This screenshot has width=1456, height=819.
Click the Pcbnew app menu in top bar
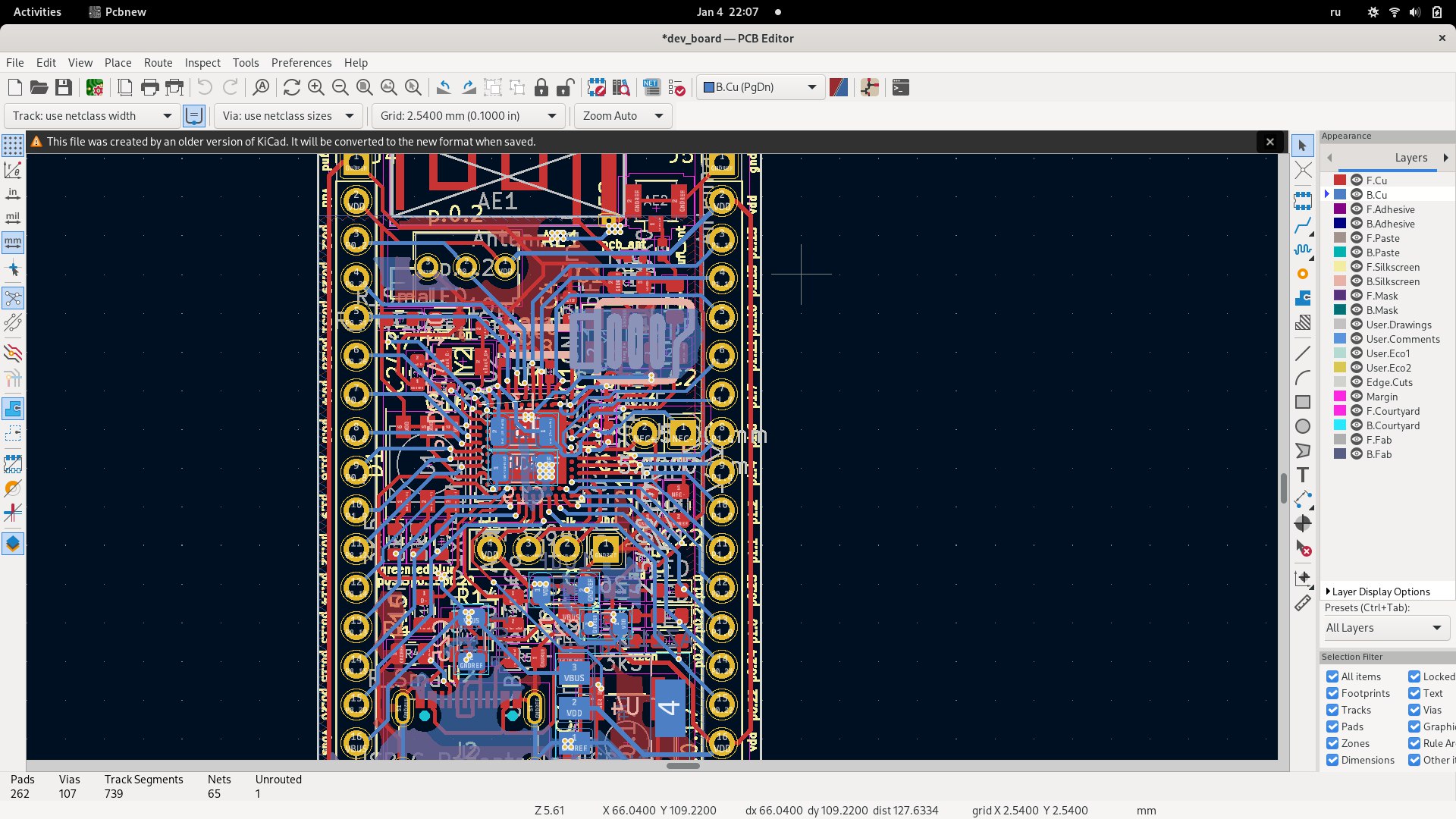[x=118, y=12]
